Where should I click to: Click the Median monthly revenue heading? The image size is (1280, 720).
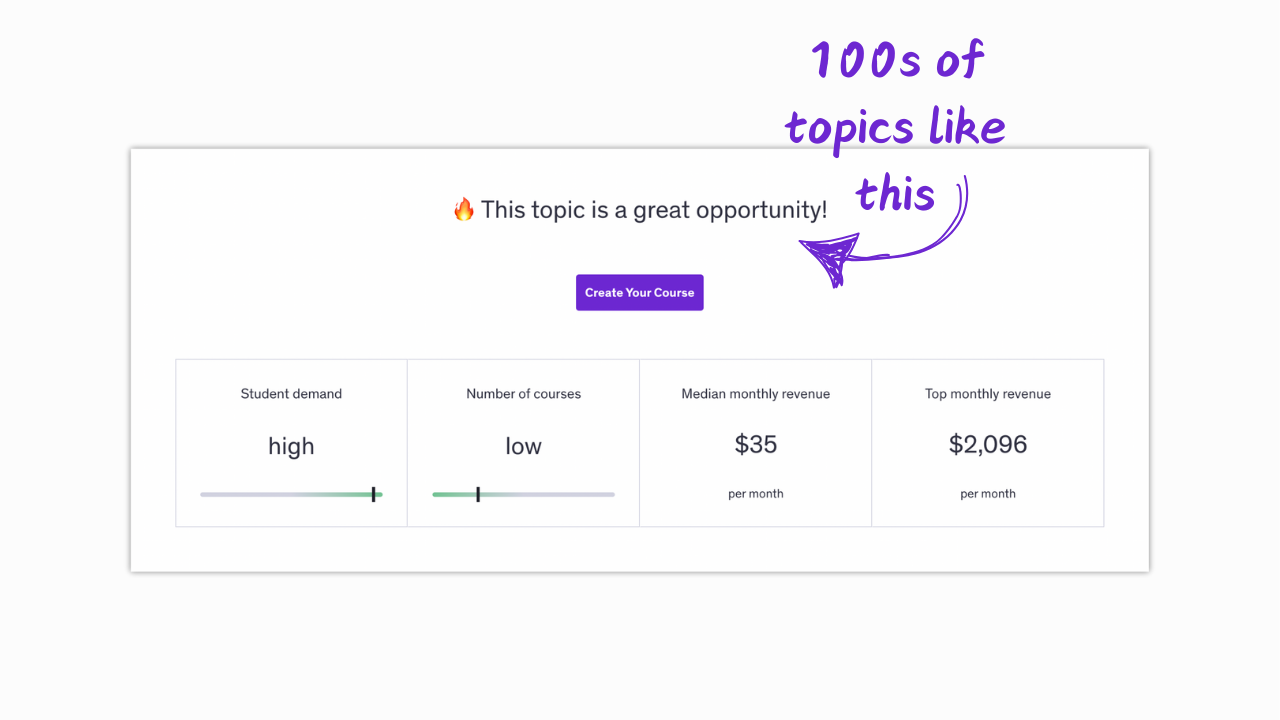point(756,394)
